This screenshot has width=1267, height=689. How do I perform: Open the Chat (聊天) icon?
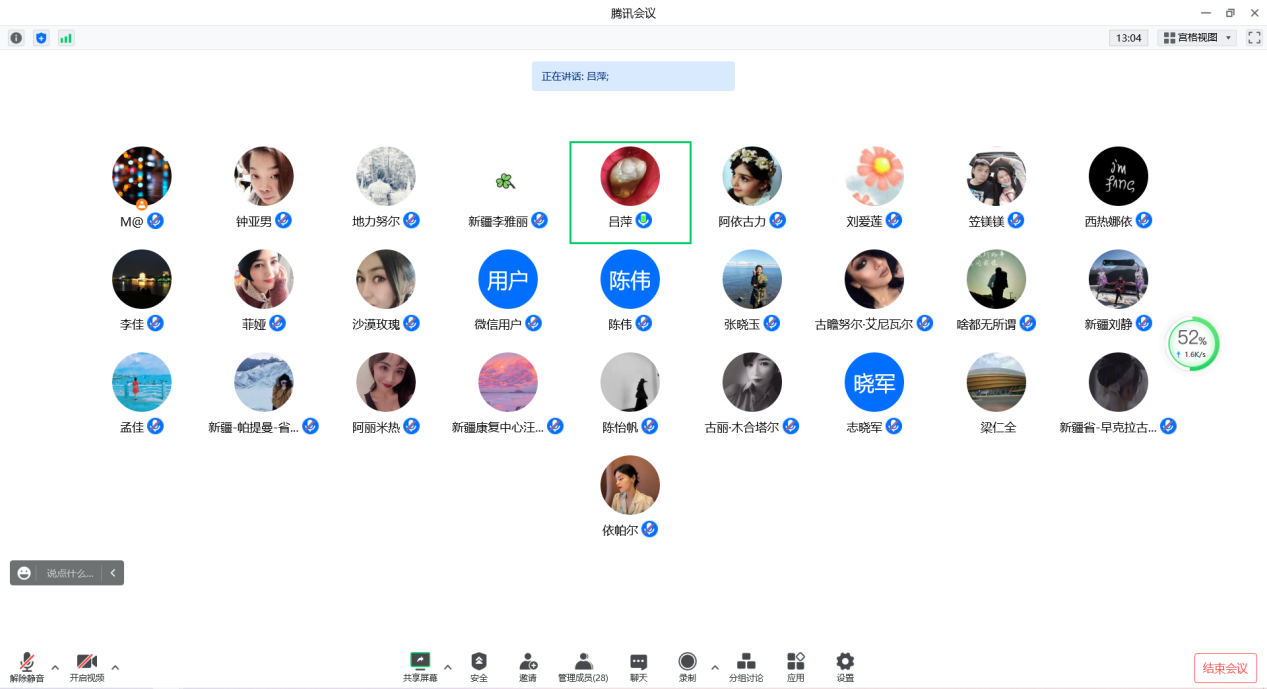(x=638, y=662)
